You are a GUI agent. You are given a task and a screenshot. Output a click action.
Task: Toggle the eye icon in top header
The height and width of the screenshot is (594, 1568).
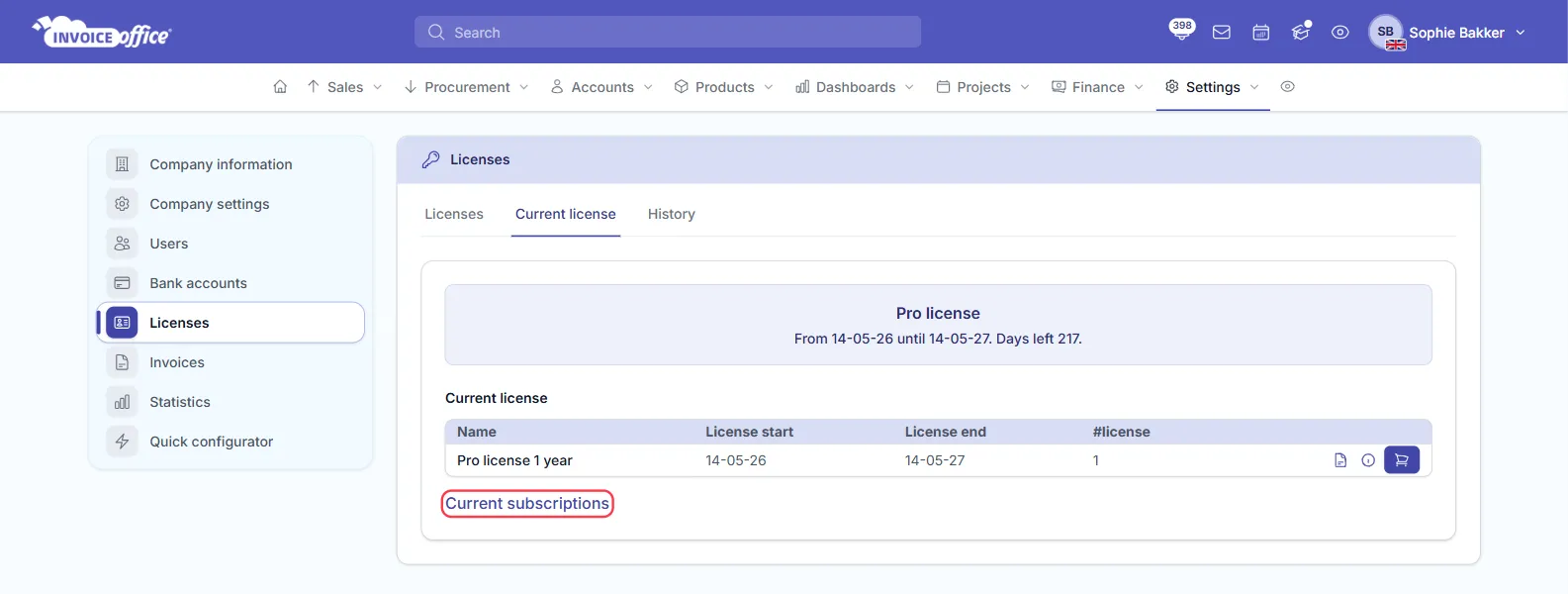click(x=1340, y=33)
